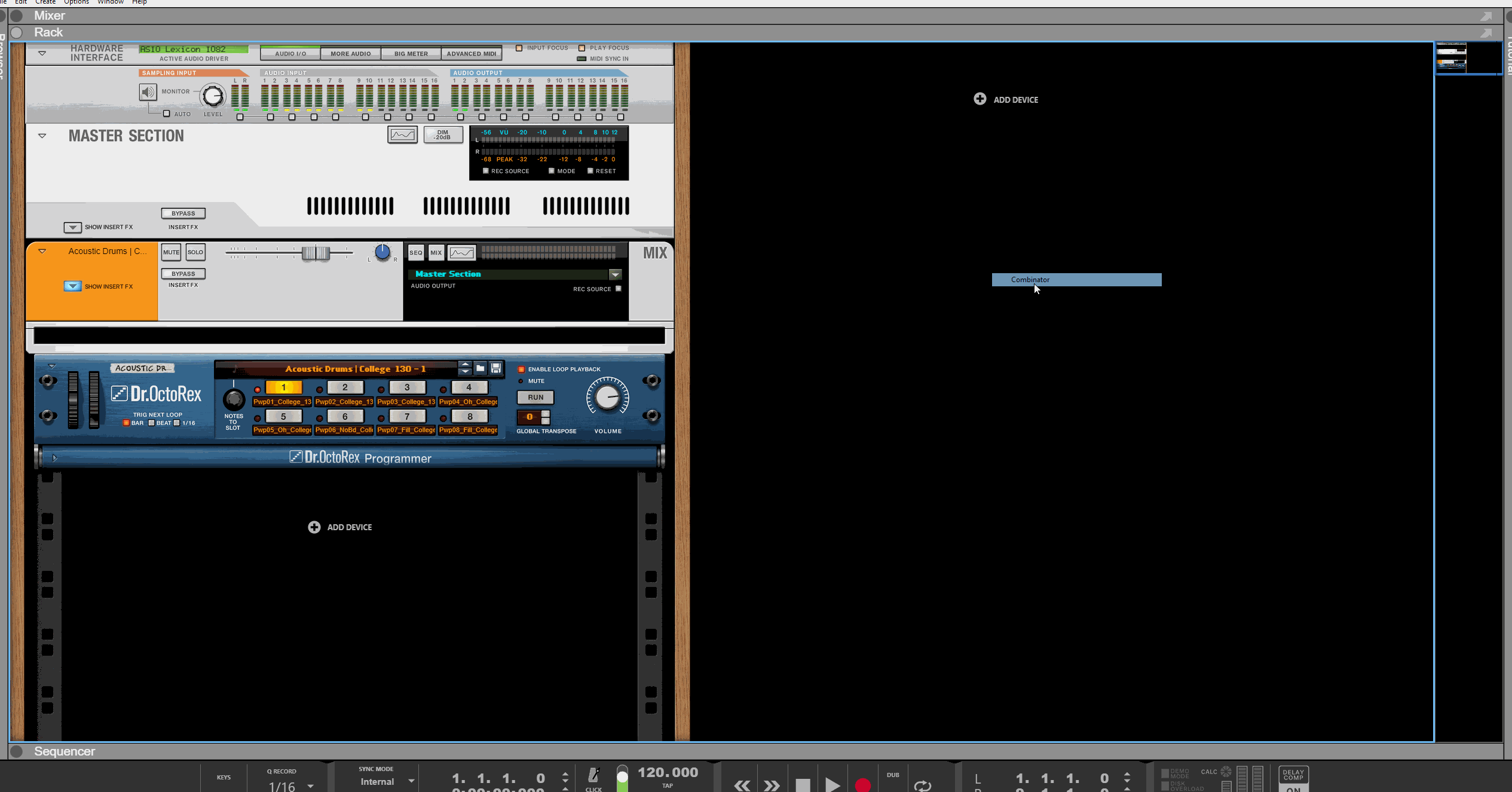
Task: Switch to the Big Meter tab
Action: click(411, 54)
